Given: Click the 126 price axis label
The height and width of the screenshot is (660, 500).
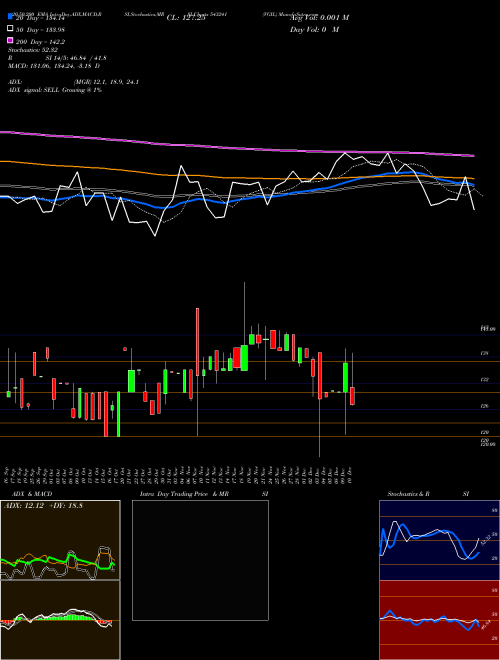Looking at the screenshot, I should (x=484, y=406).
